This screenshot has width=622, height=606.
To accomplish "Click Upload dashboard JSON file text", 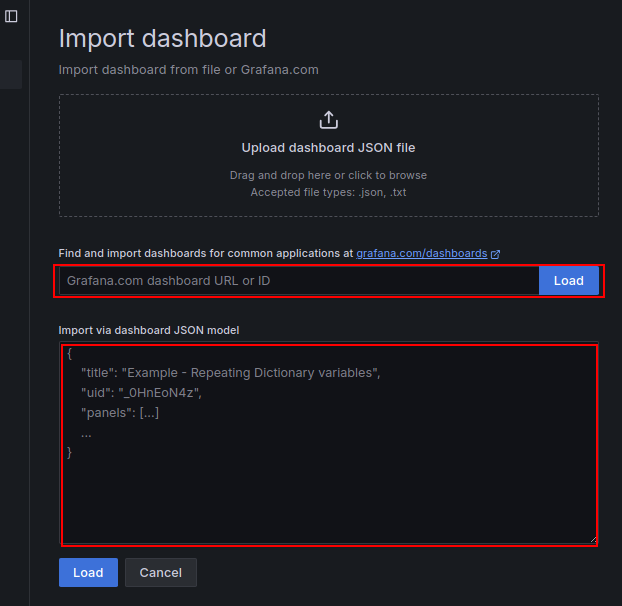I will pyautogui.click(x=328, y=148).
